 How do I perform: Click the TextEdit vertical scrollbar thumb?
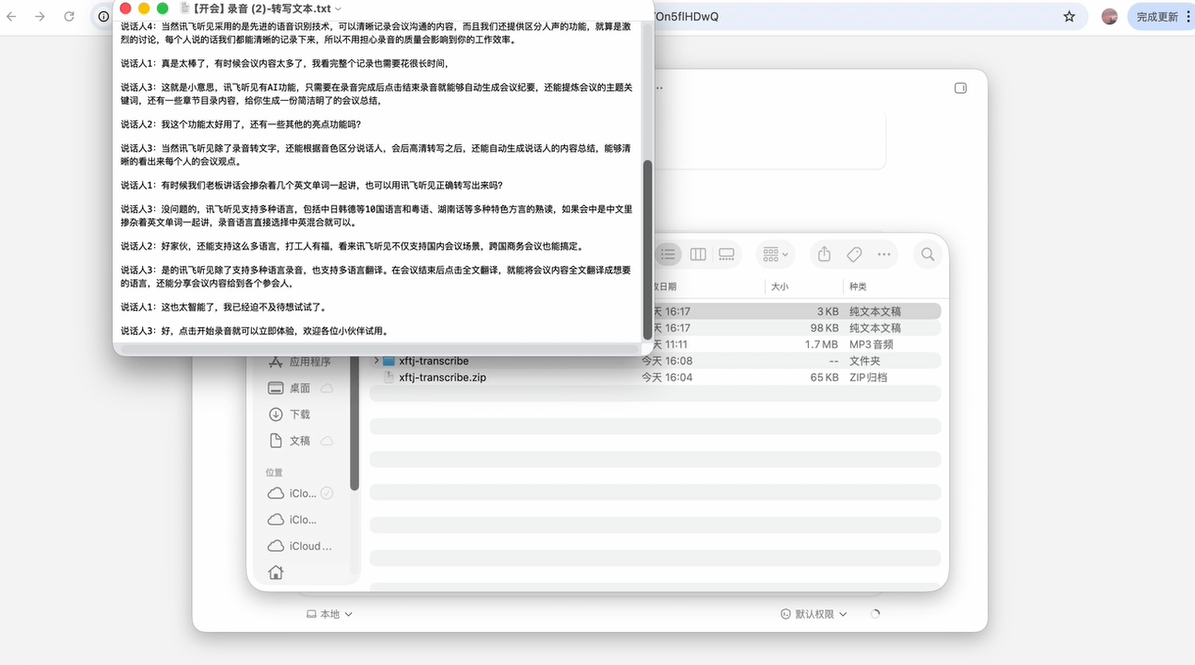coord(648,249)
